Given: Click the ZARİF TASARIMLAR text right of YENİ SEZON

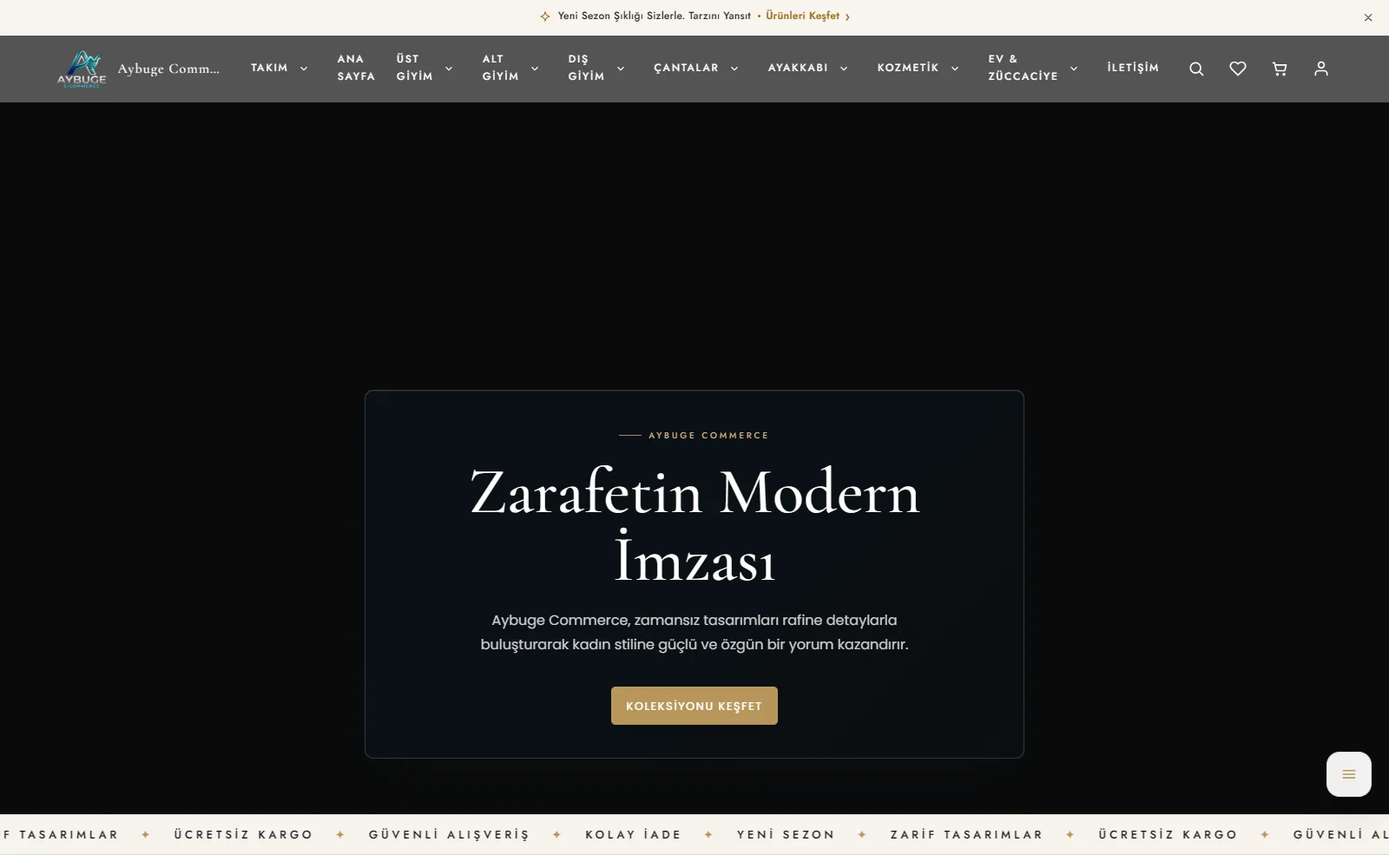Looking at the screenshot, I should [966, 835].
